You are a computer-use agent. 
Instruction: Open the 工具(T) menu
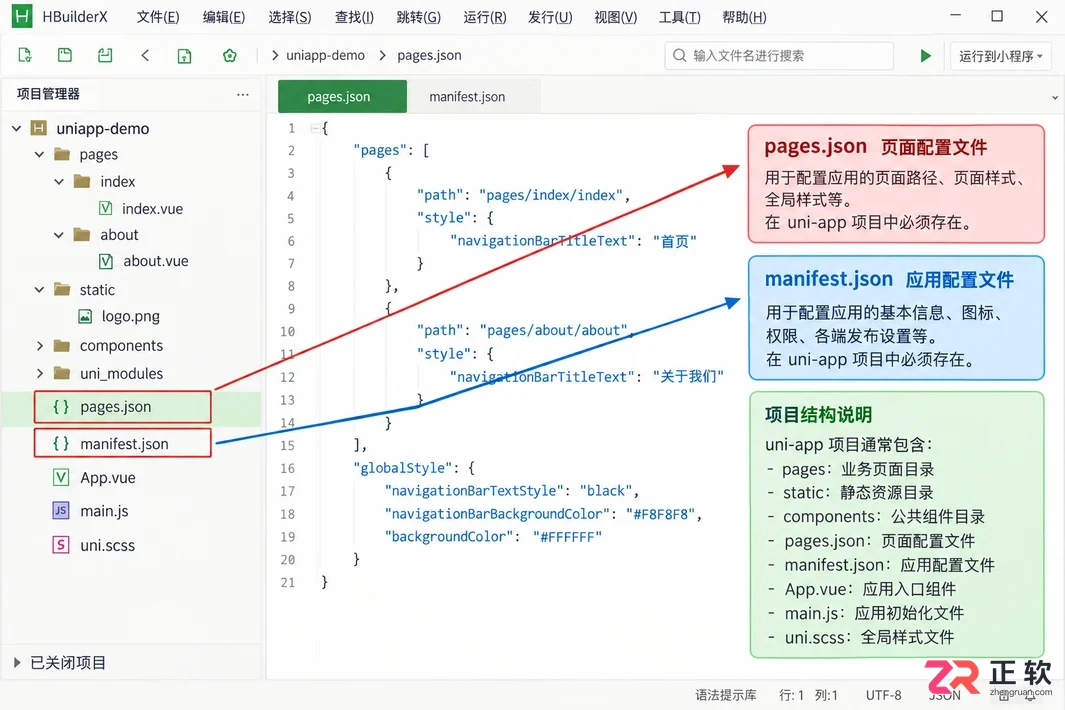(x=679, y=17)
